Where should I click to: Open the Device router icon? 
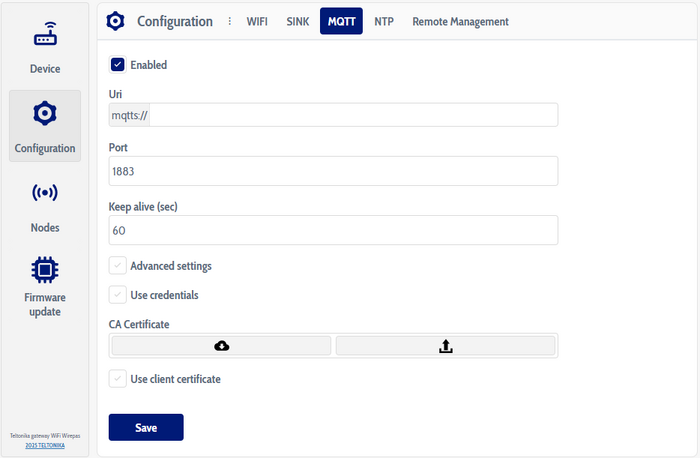point(45,37)
